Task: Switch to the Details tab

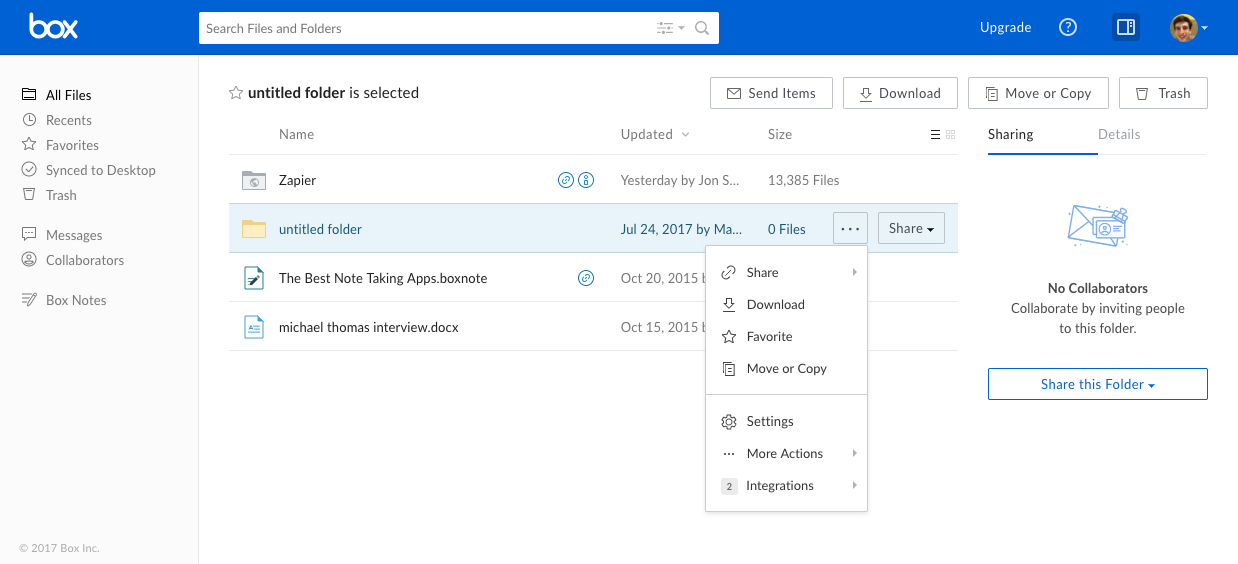Action: tap(1119, 134)
